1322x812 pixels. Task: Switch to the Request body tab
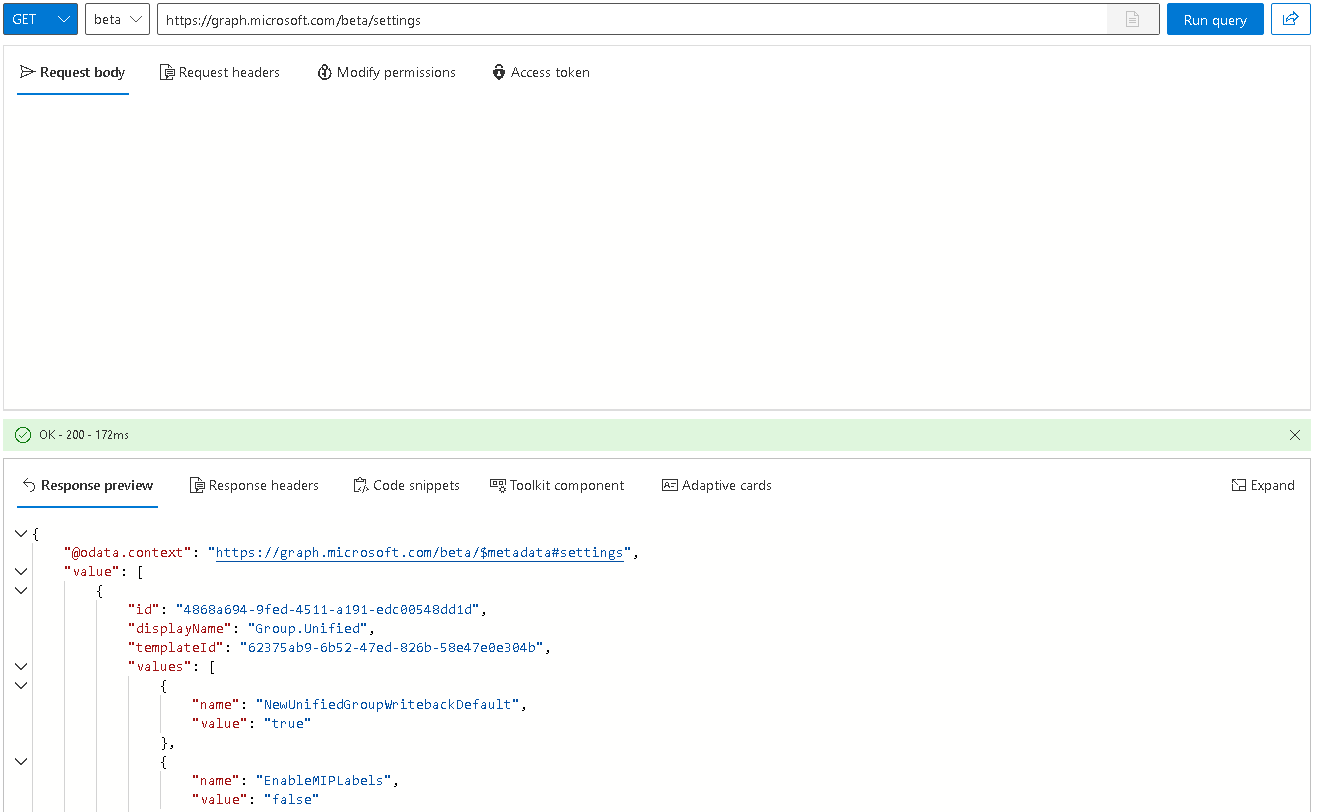72,72
